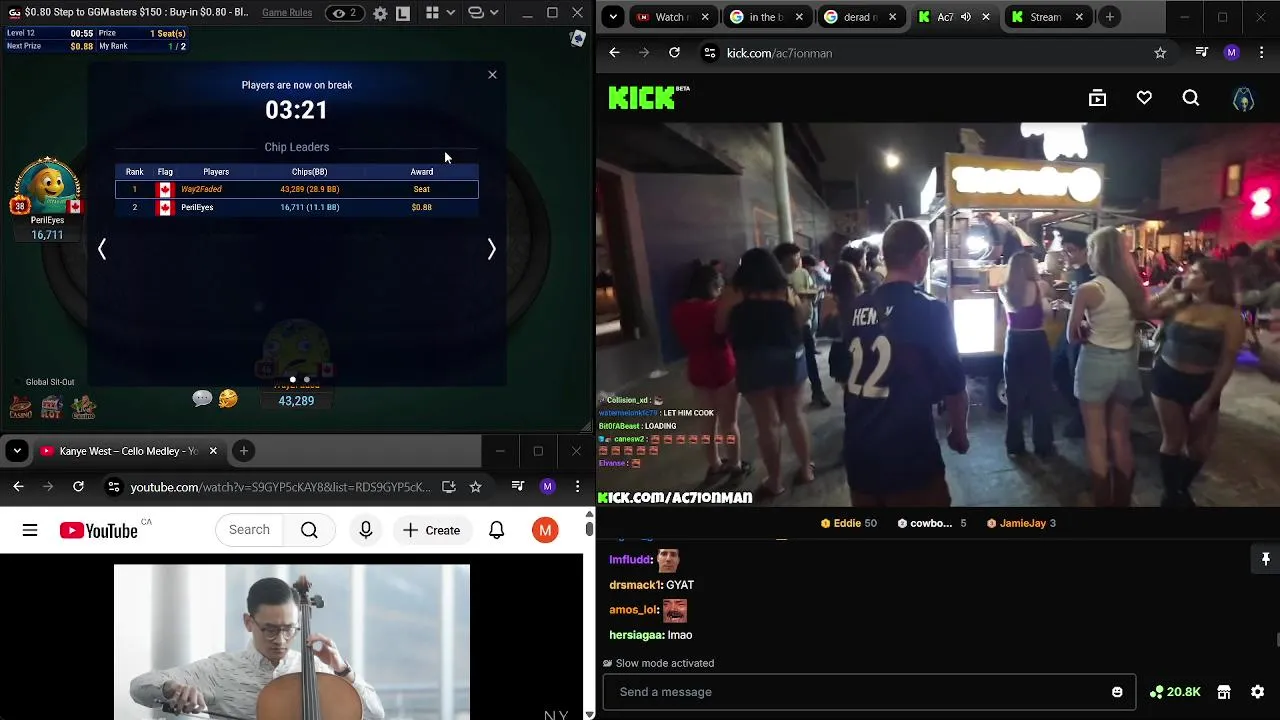Open the table layout grid icon in poker window
This screenshot has width=1280, height=720.
[432, 13]
